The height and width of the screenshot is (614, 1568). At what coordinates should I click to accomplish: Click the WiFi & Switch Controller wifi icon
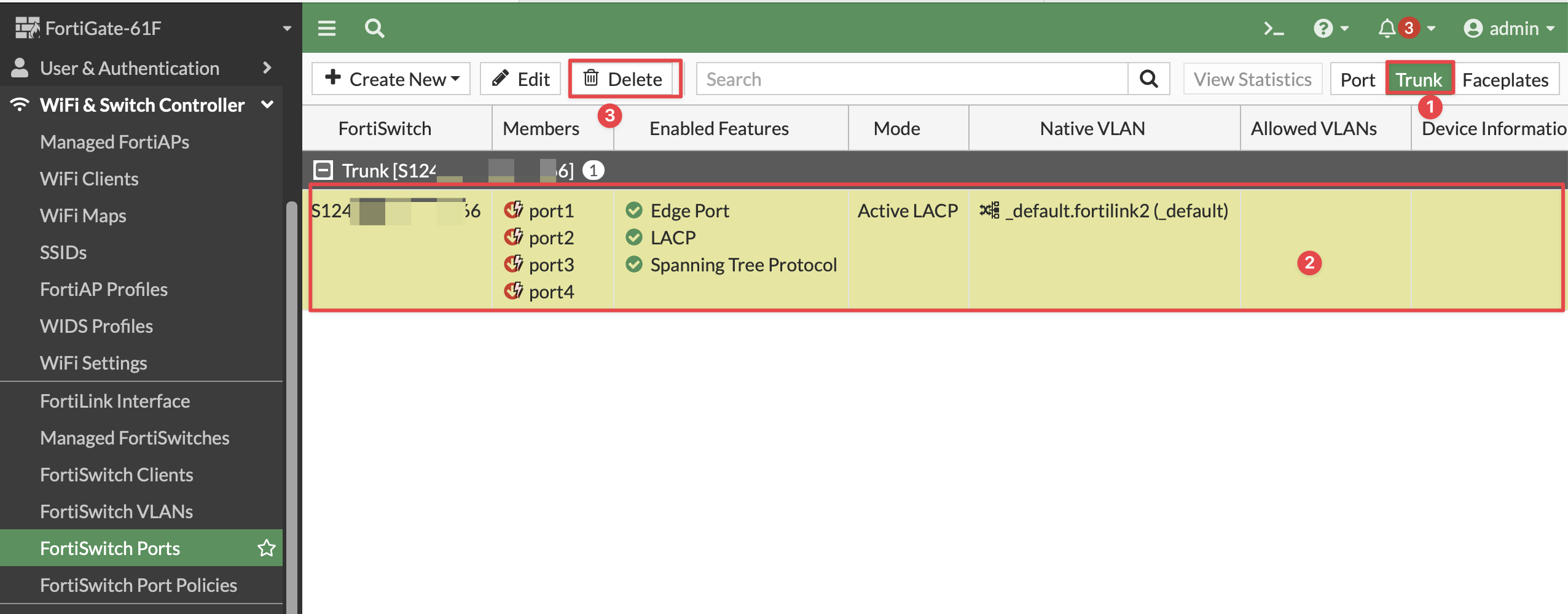(x=20, y=104)
